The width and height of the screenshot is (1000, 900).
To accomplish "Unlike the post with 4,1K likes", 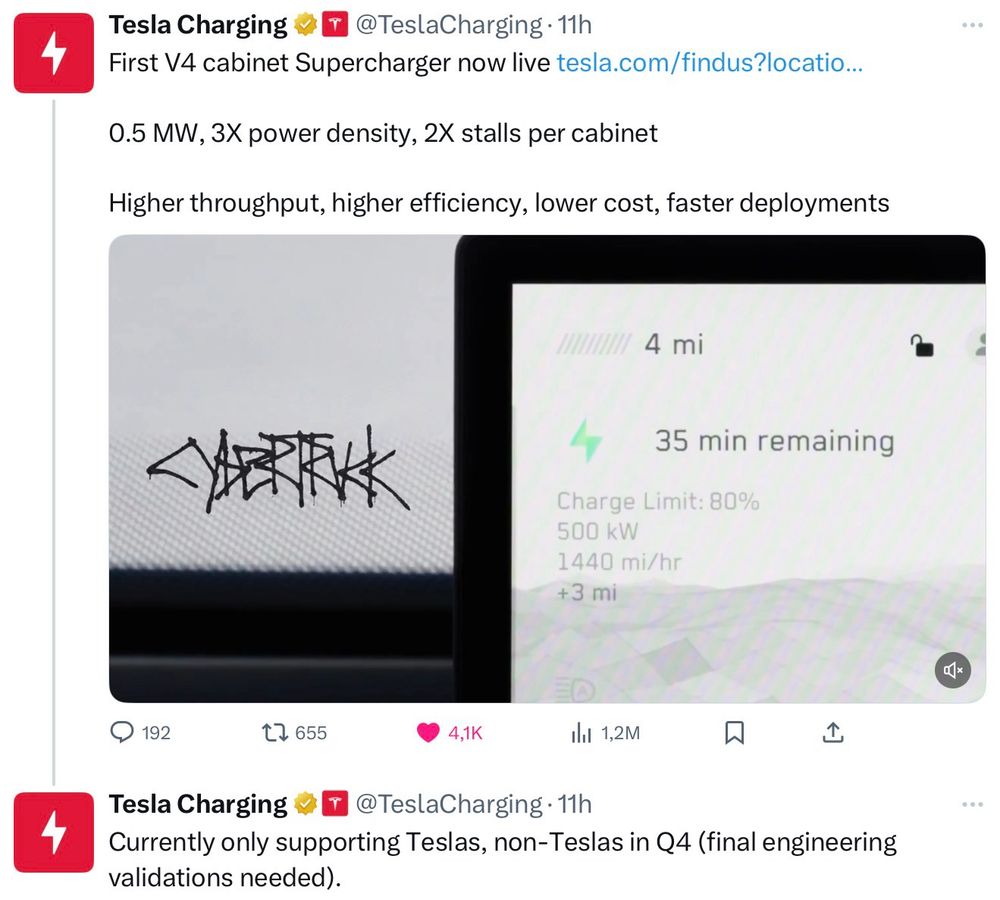I will pyautogui.click(x=428, y=732).
